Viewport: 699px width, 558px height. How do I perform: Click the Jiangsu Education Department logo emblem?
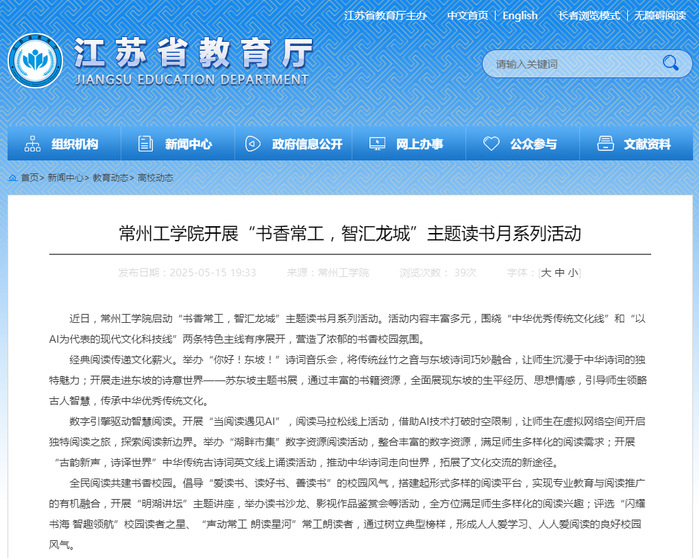[x=35, y=60]
